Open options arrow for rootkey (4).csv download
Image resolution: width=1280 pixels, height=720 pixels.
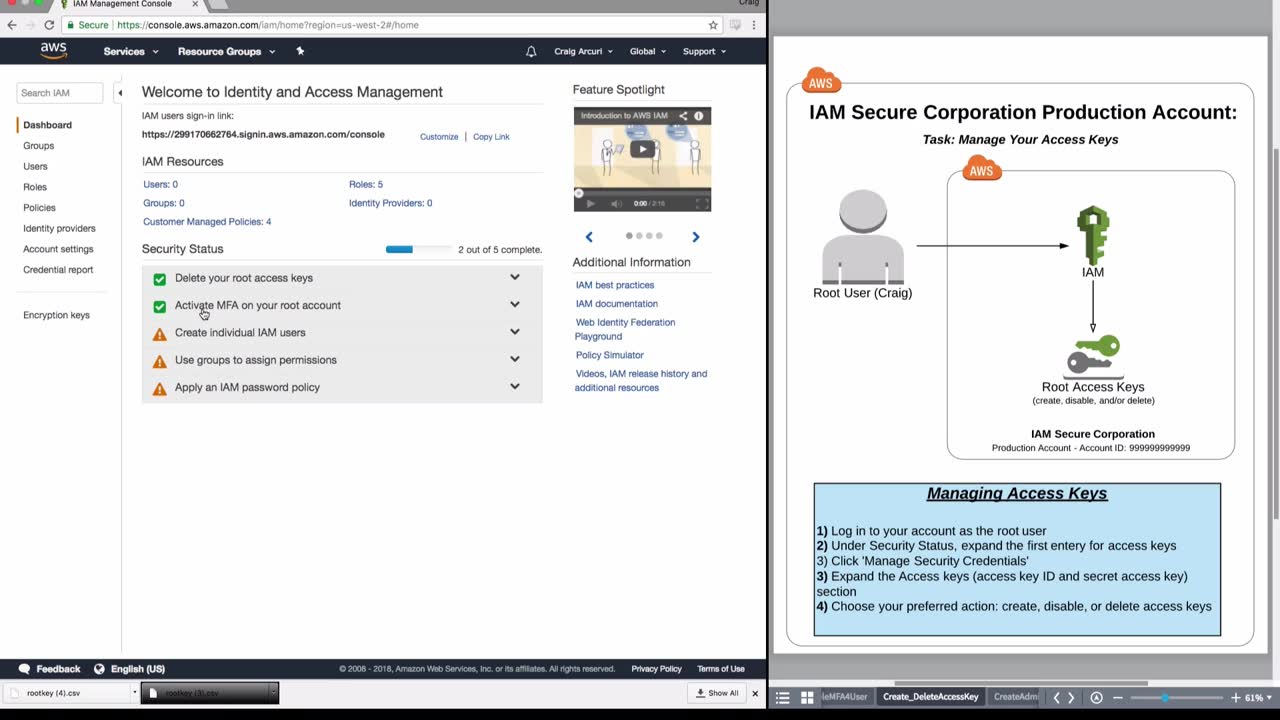pos(134,692)
